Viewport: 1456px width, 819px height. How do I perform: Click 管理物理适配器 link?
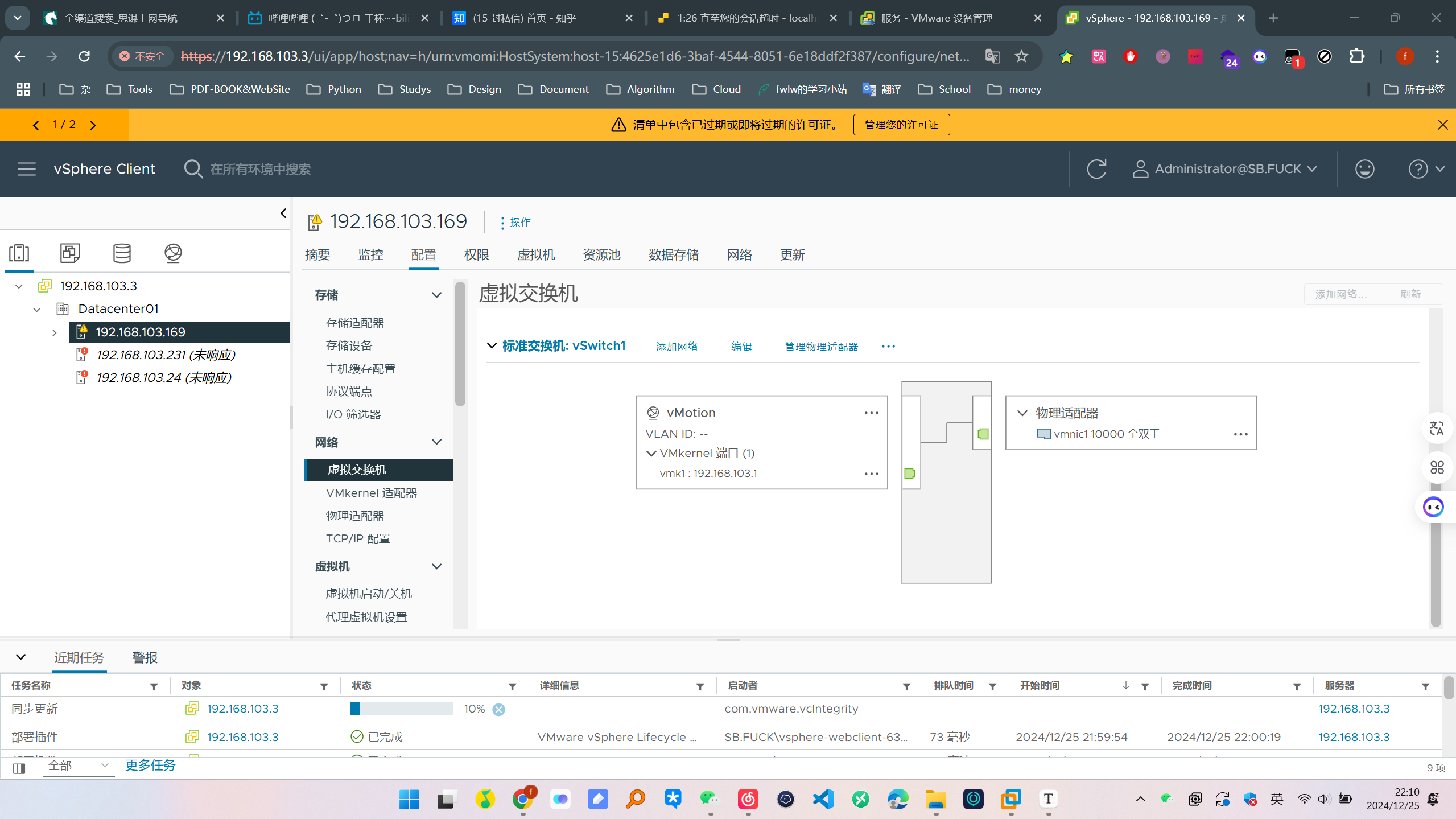click(821, 347)
